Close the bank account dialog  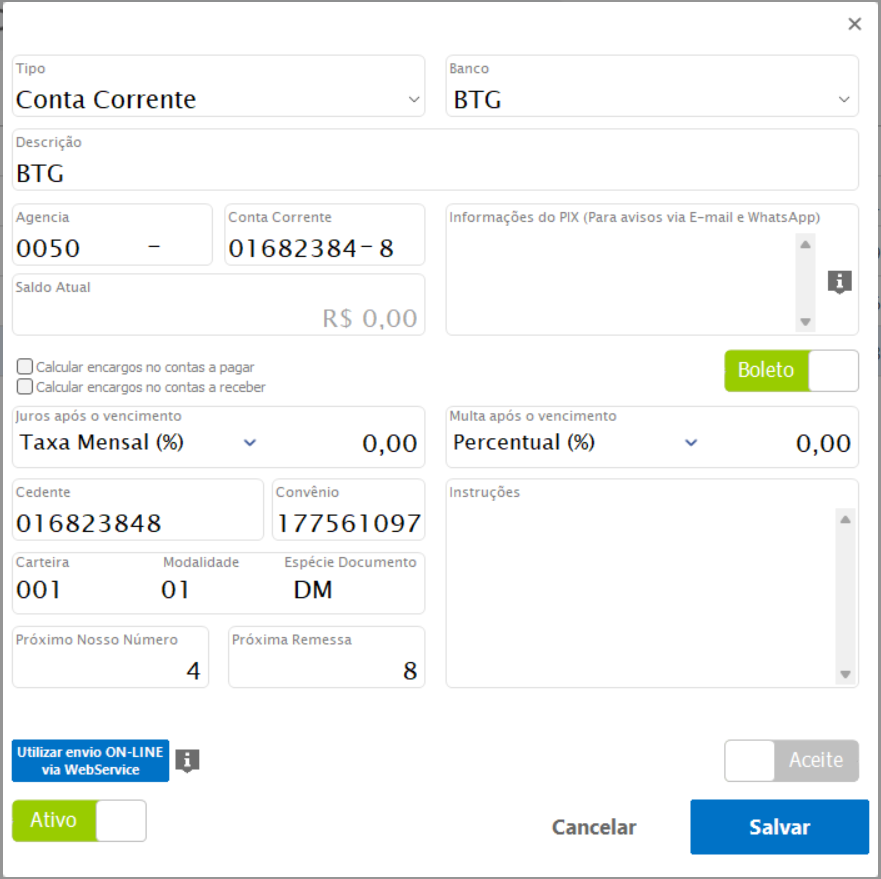pos(854,24)
